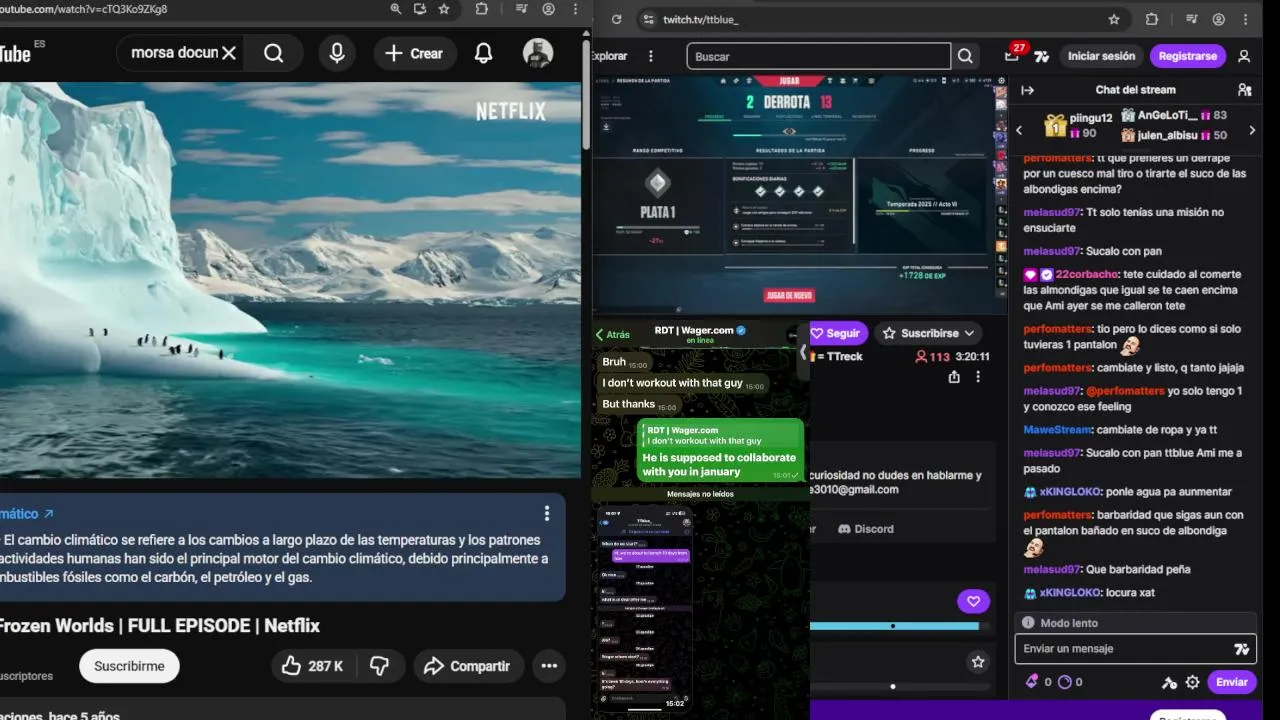
Task: Click zoom magnifier icon in YouTube address bar
Action: tap(396, 9)
